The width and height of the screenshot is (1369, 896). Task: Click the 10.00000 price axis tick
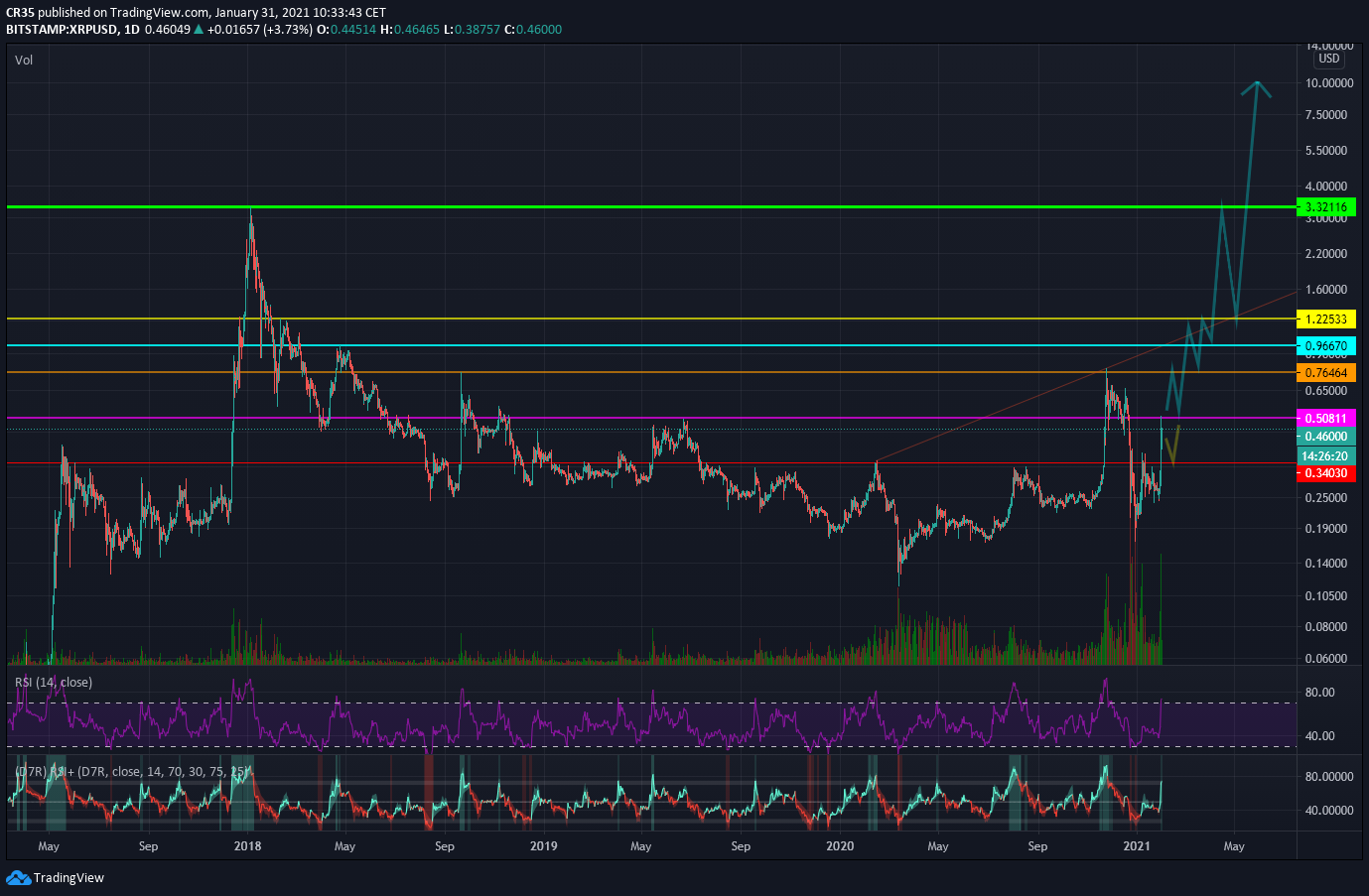[x=1329, y=83]
